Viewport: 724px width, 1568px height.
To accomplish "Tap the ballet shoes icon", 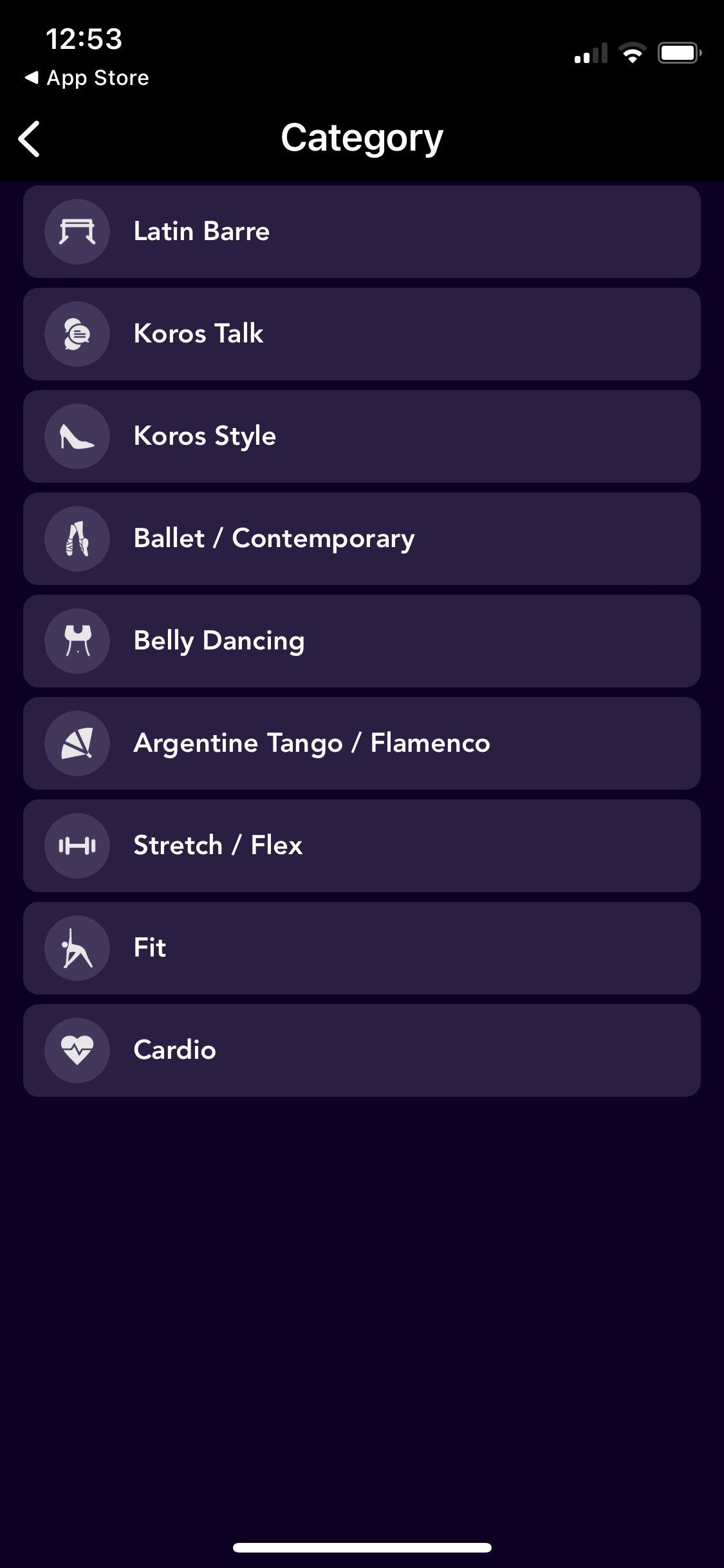I will 77,539.
